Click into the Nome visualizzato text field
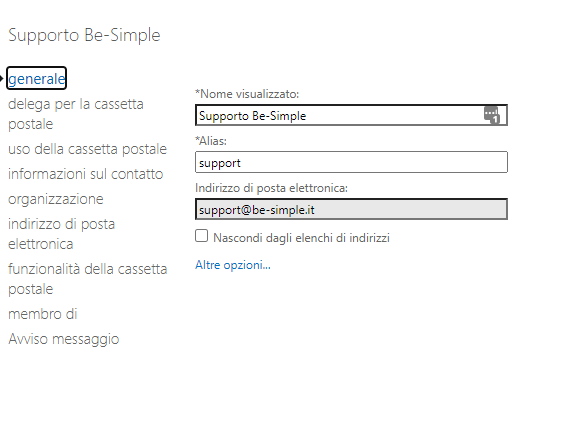This screenshot has height=447, width=581. (351, 115)
